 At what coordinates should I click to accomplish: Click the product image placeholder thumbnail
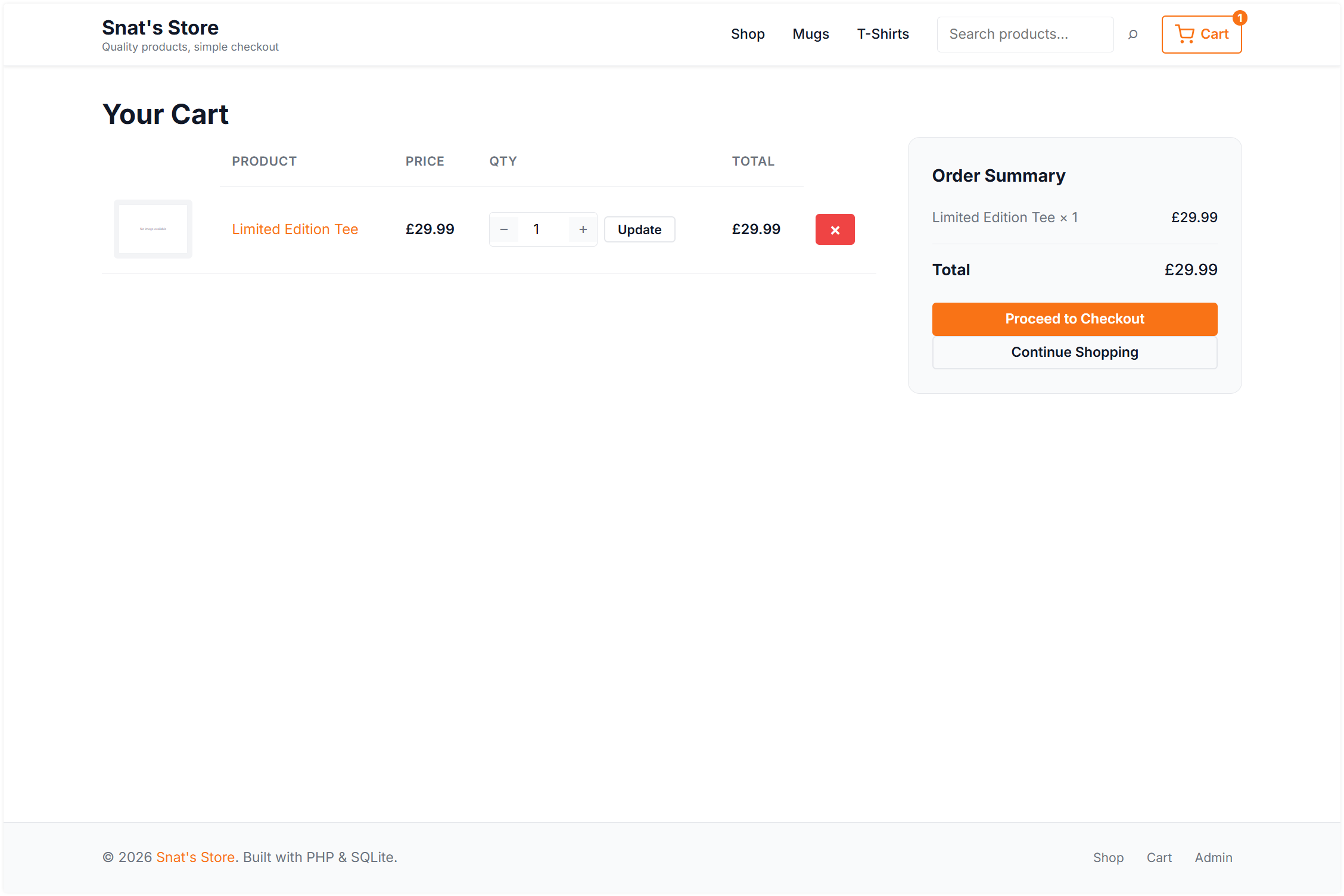click(153, 229)
